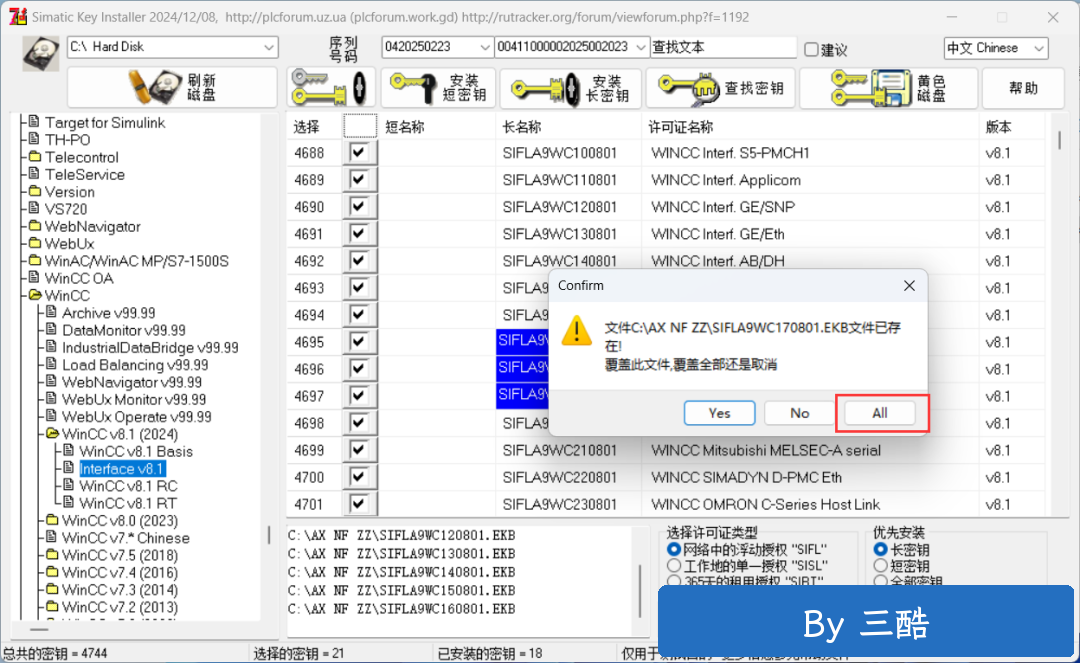Click the document icon beside WinCC v8.1 Basis
The image size is (1080, 663).
coord(68,450)
